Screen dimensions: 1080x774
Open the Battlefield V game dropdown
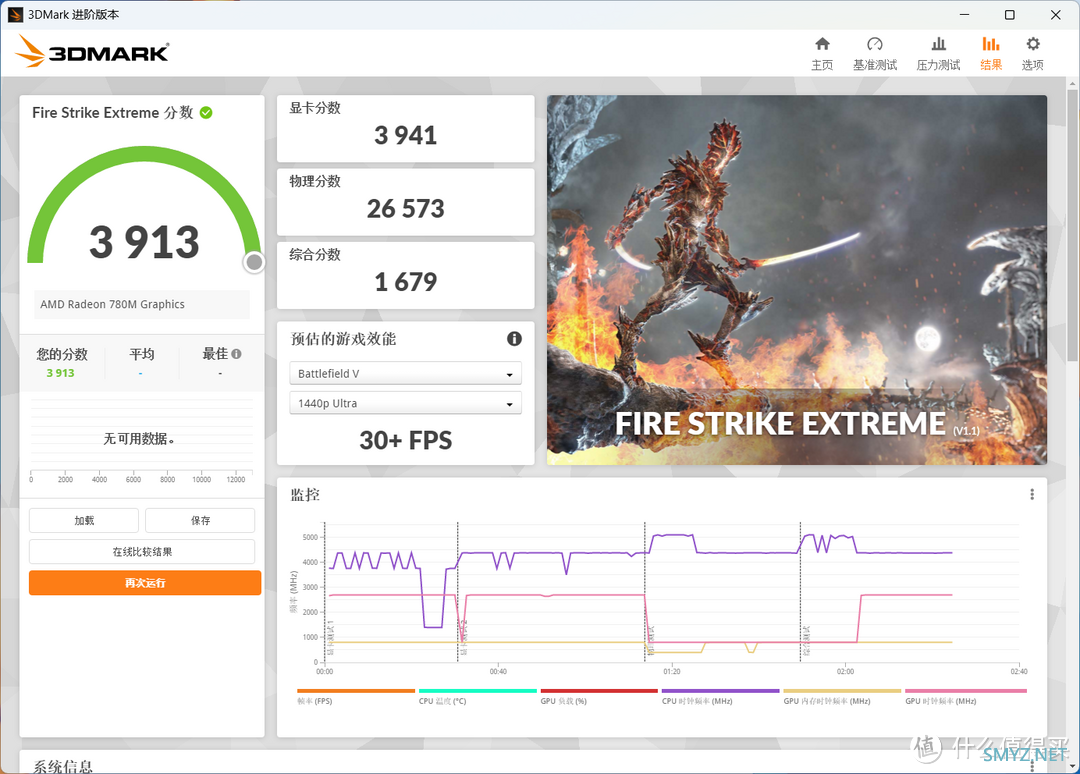pos(405,373)
